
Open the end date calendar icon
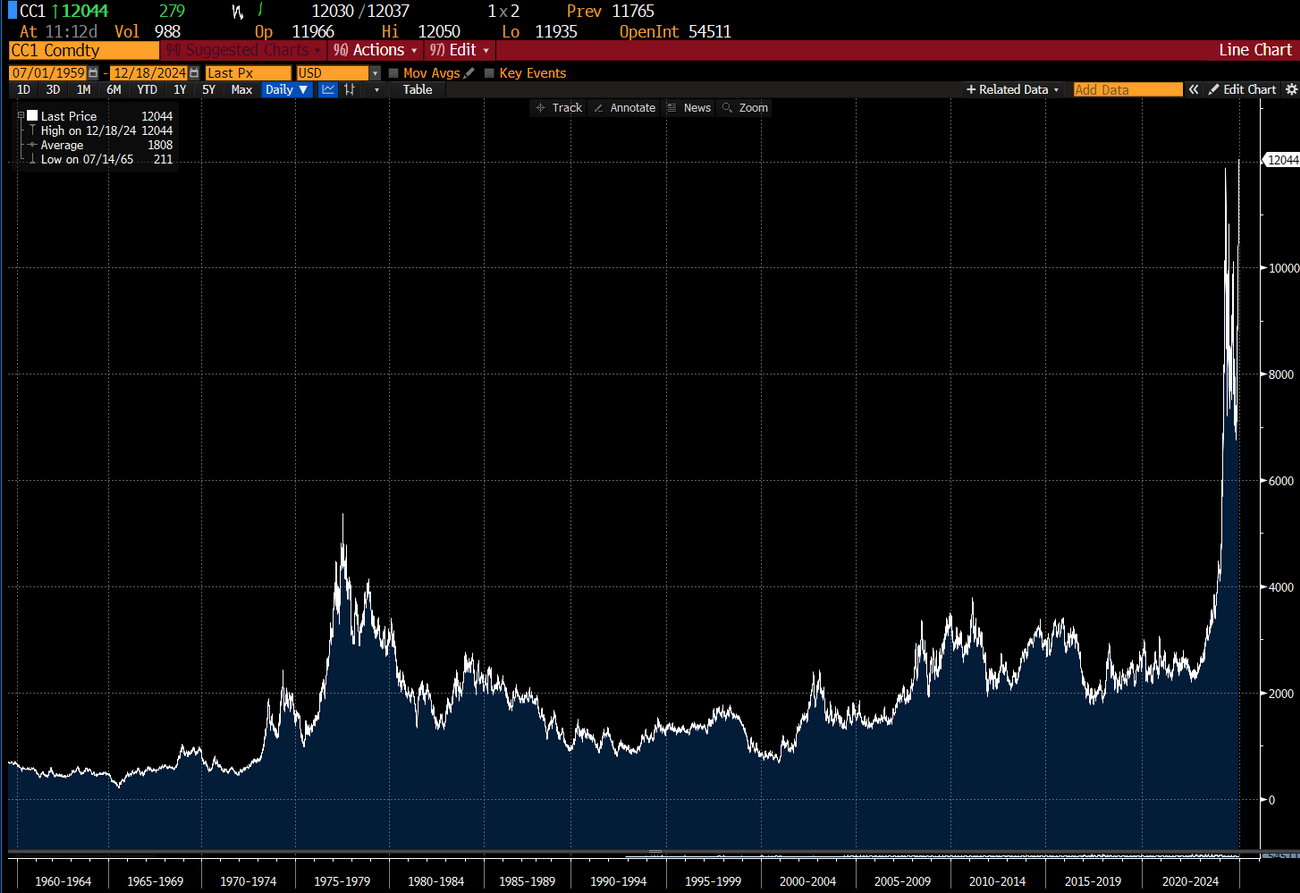click(195, 73)
